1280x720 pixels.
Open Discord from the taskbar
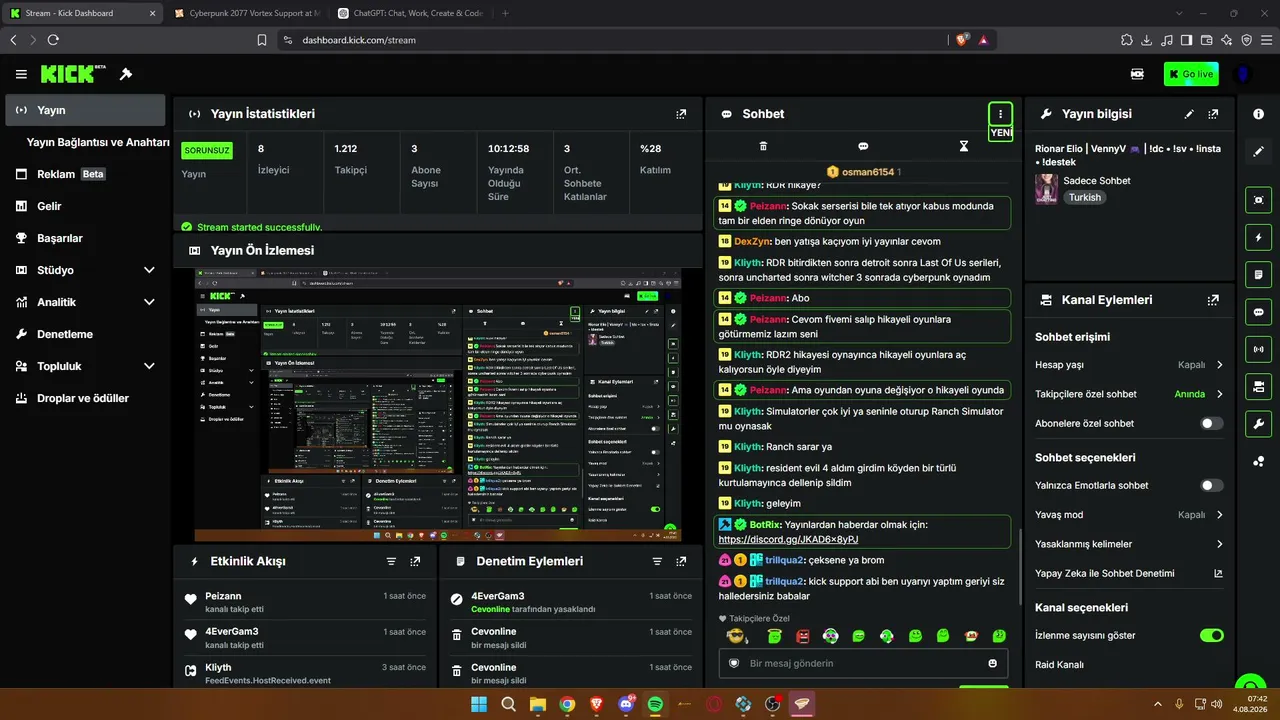pyautogui.click(x=626, y=704)
